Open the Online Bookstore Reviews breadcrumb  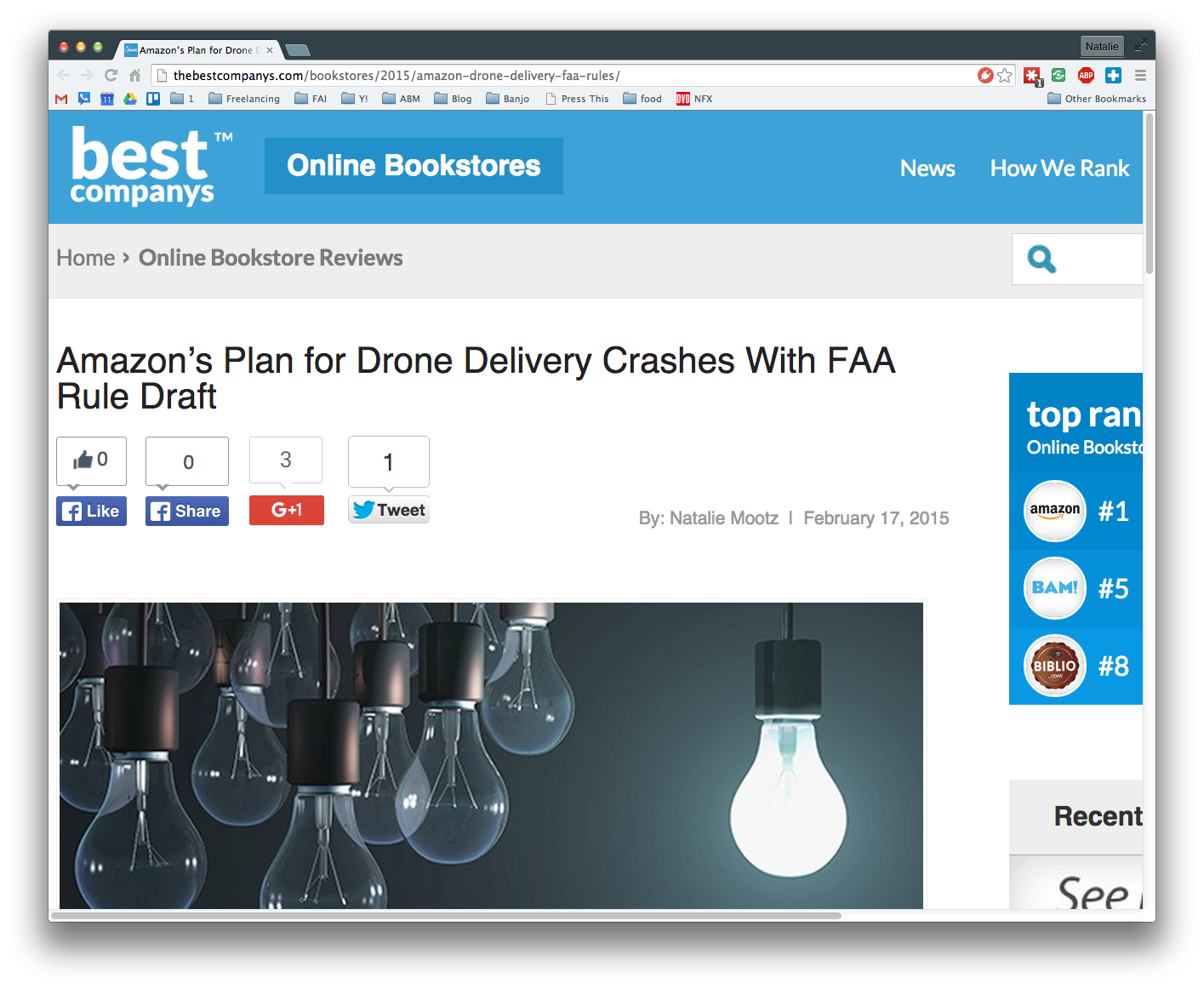(271, 258)
